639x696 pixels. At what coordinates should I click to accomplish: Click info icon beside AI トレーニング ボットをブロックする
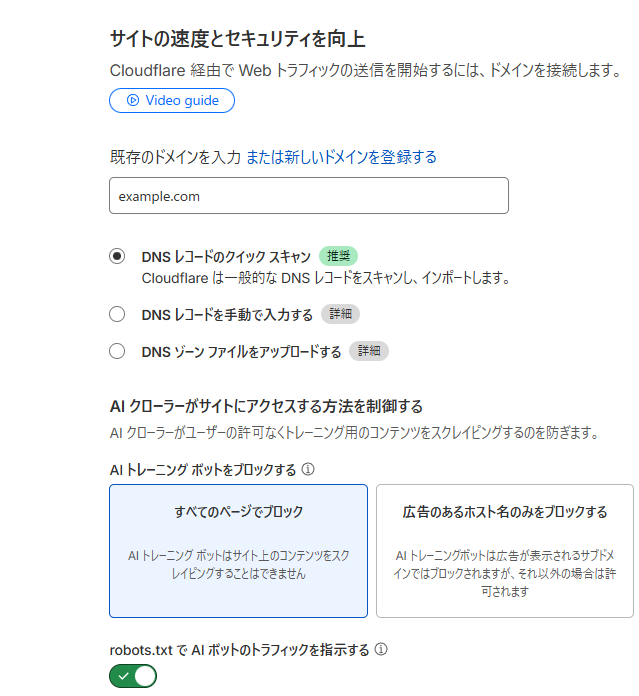308,468
